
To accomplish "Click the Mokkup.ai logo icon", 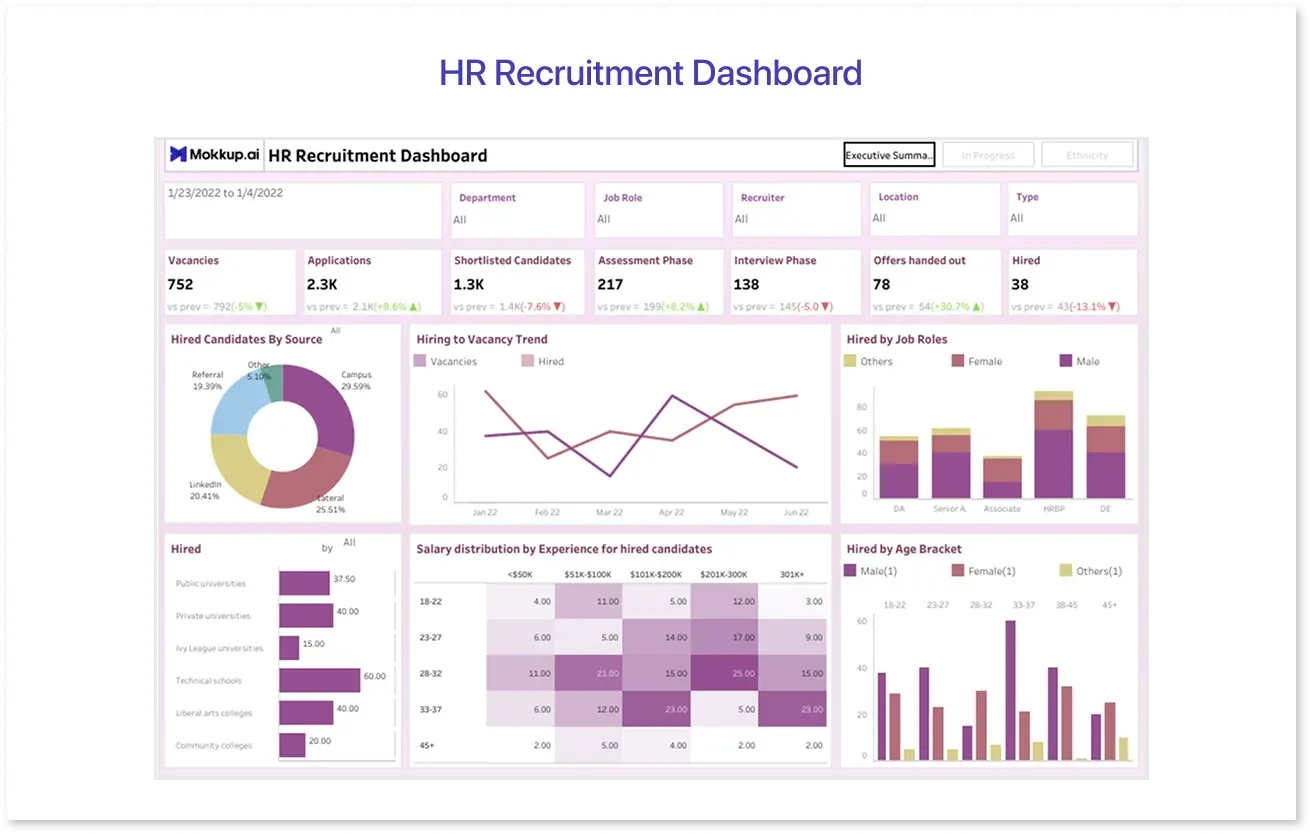I will 179,154.
